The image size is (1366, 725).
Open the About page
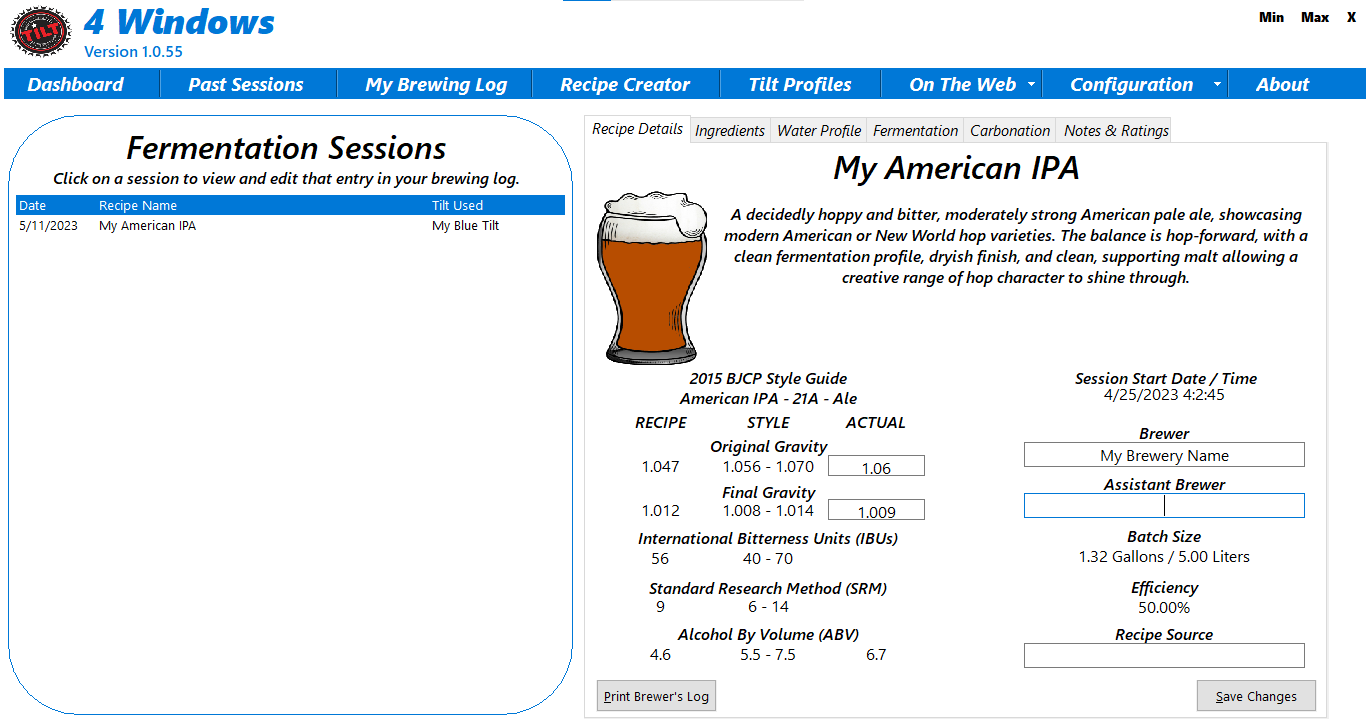tap(1282, 84)
